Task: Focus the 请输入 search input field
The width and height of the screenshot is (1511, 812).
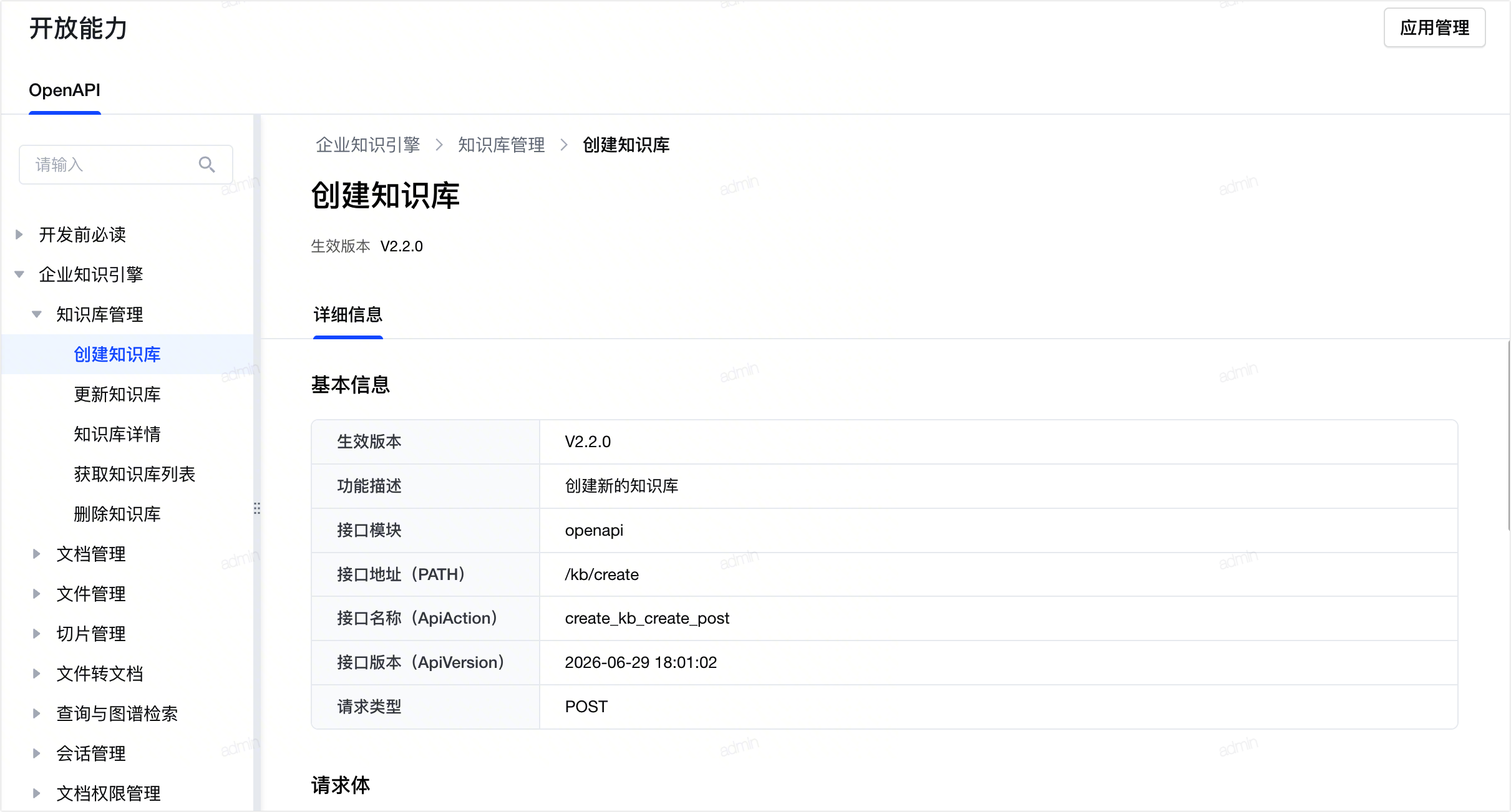Action: click(126, 165)
